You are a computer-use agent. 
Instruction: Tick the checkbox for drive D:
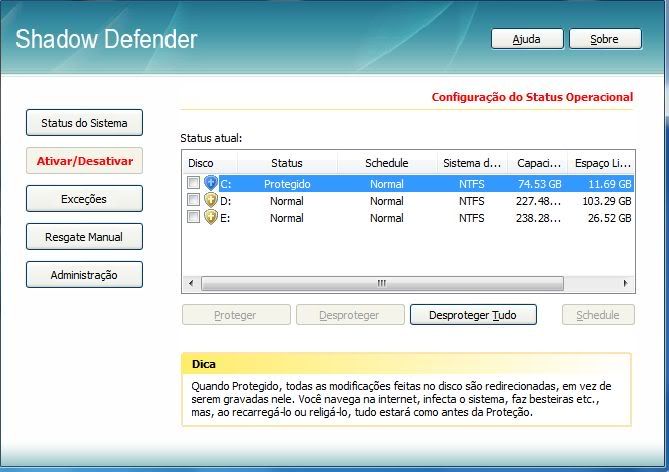[x=193, y=200]
